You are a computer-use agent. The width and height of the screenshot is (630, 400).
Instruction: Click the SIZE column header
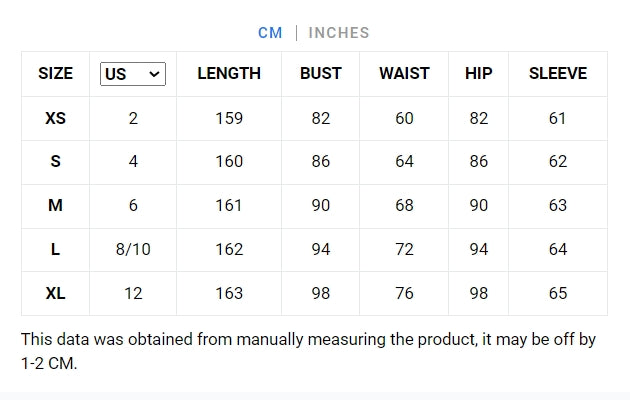tap(56, 74)
